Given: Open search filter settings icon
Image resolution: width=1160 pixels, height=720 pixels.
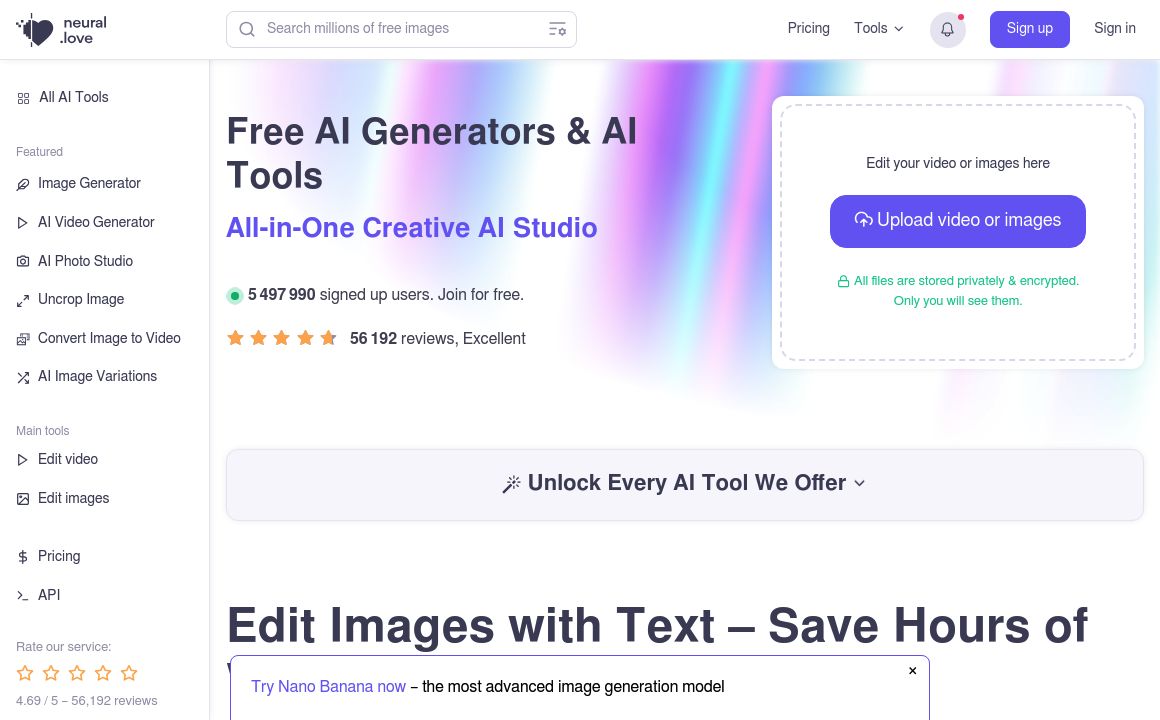Looking at the screenshot, I should tap(557, 30).
